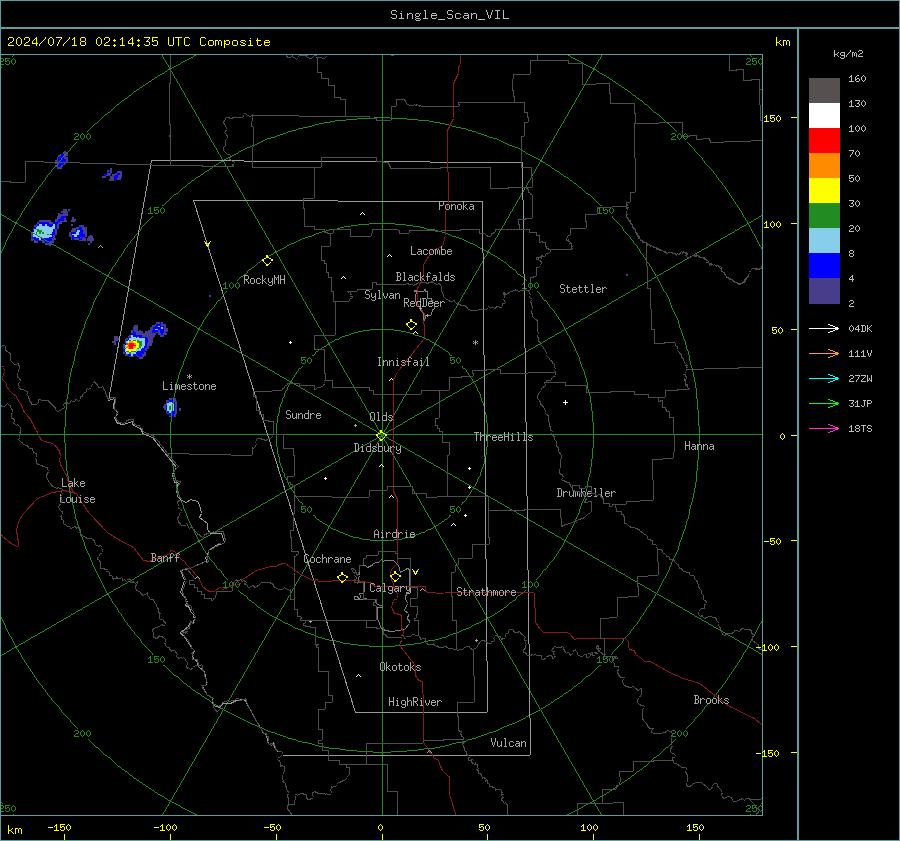Viewport: 900px width, 841px height.
Task: Select the yellow diamond marker near Cochrane
Action: pyautogui.click(x=343, y=578)
